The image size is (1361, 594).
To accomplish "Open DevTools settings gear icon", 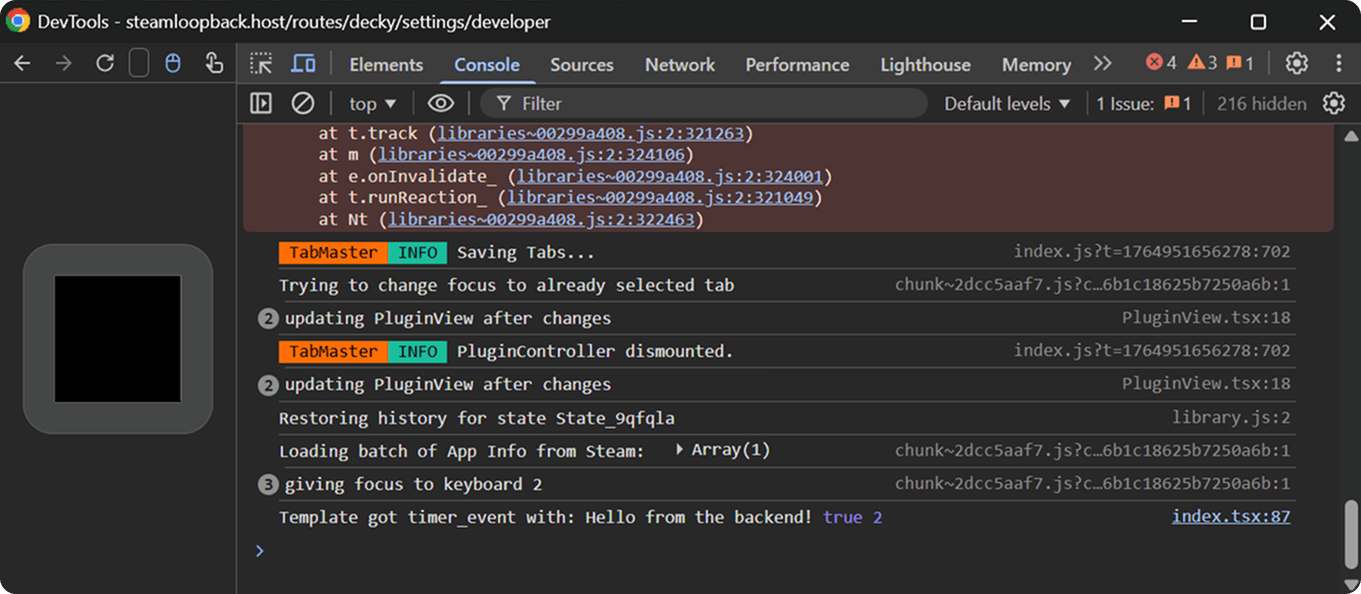I will (x=1296, y=64).
